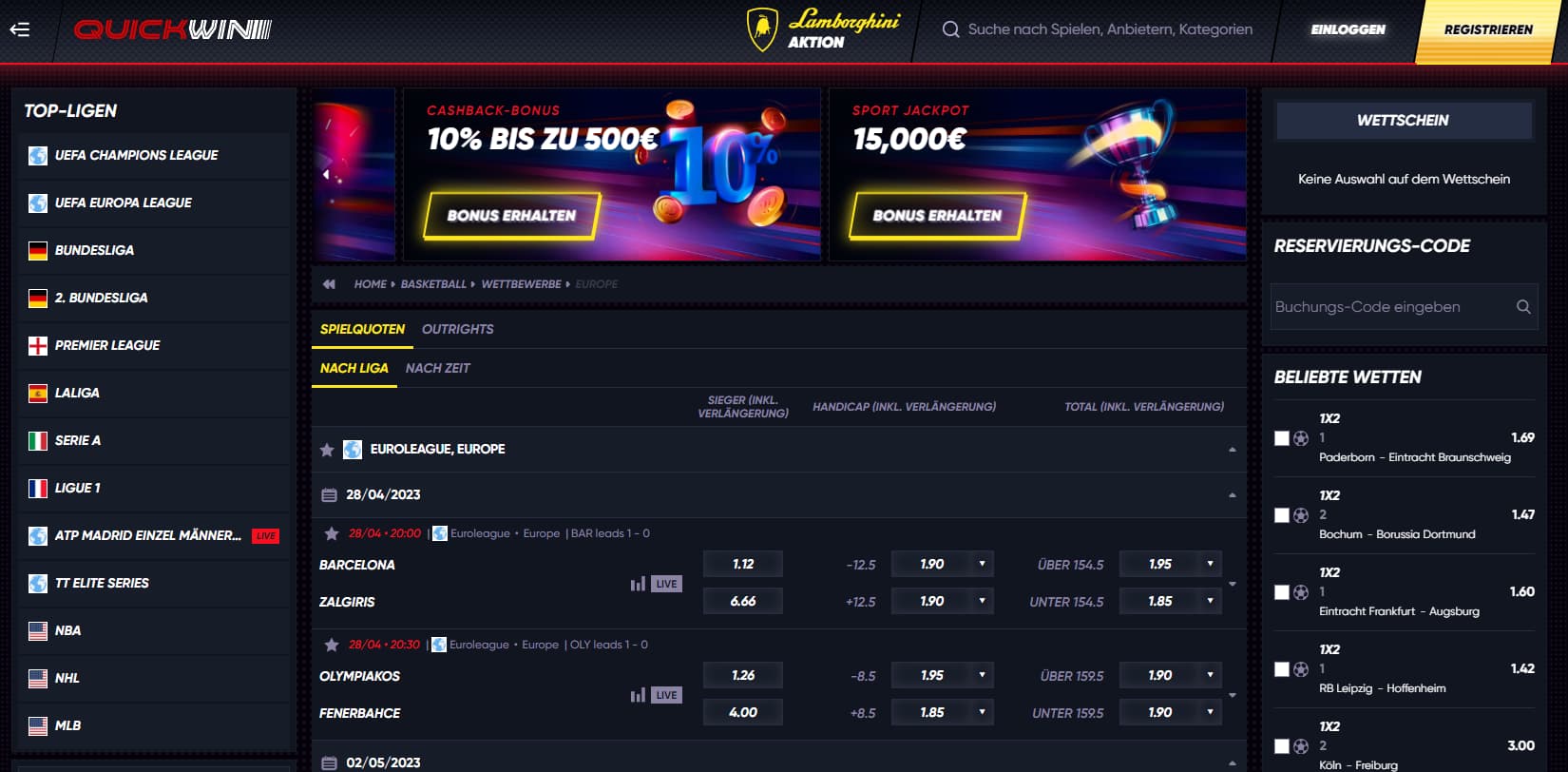The width and height of the screenshot is (1568, 772).
Task: Star the Olympiakos vs Fenerbahce match
Action: 332,645
